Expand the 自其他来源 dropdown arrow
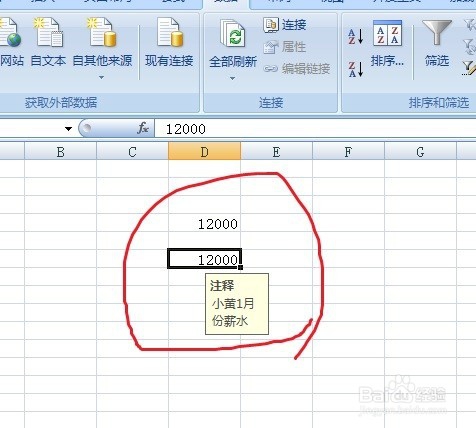Image resolution: width=476 pixels, height=428 pixels. click(x=102, y=77)
